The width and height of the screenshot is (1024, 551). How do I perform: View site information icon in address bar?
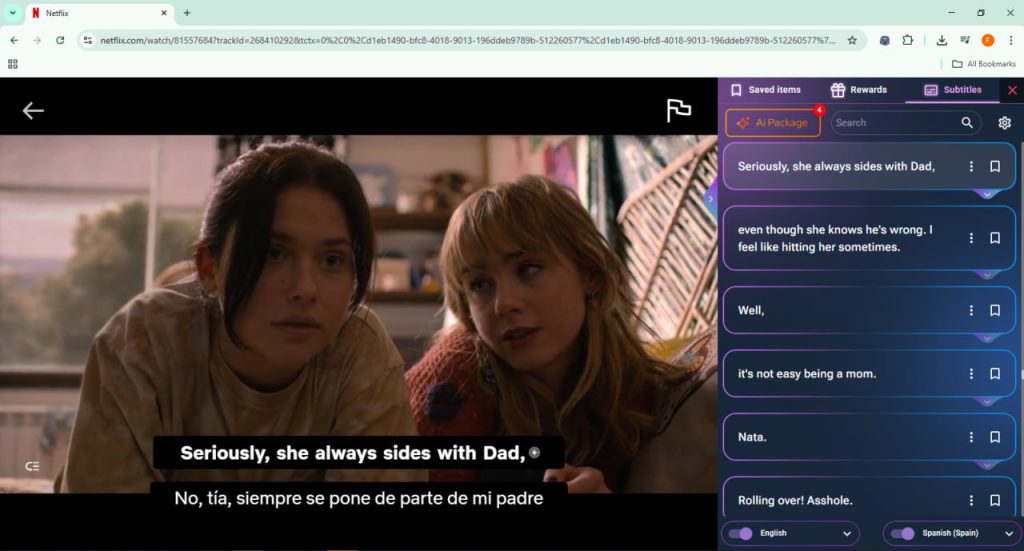[x=88, y=40]
